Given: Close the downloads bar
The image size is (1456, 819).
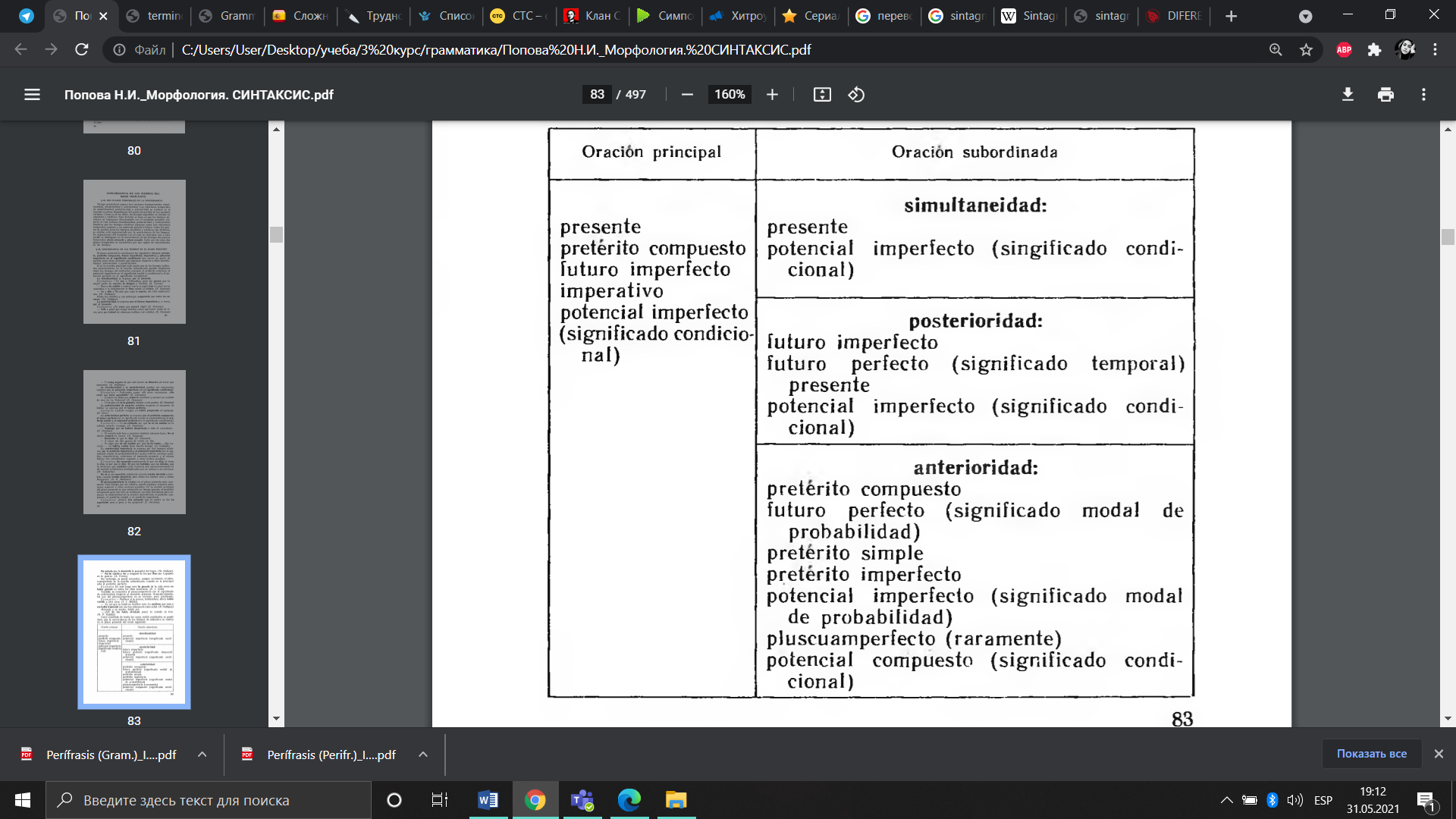Looking at the screenshot, I should coord(1439,754).
